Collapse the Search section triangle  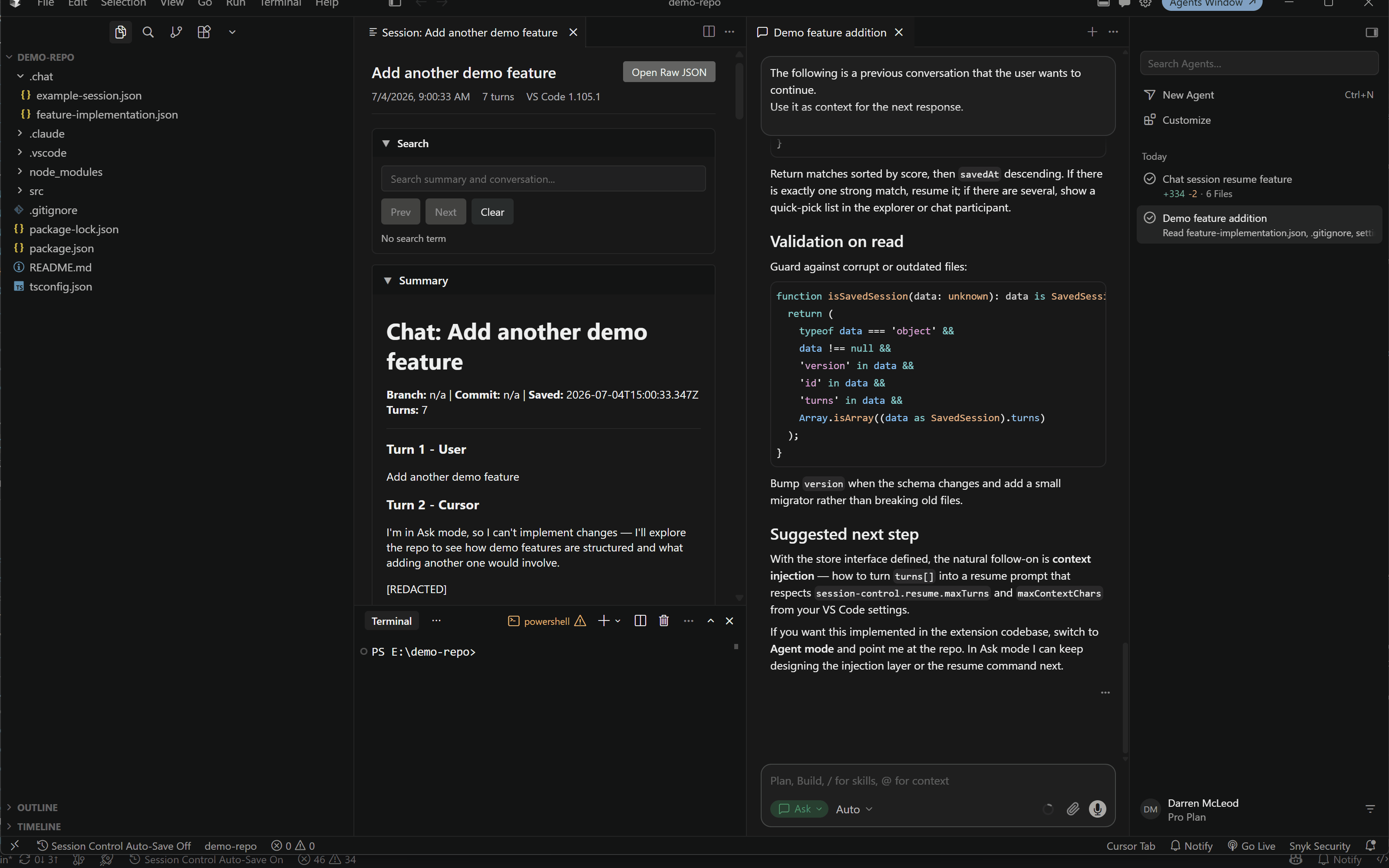click(x=386, y=144)
